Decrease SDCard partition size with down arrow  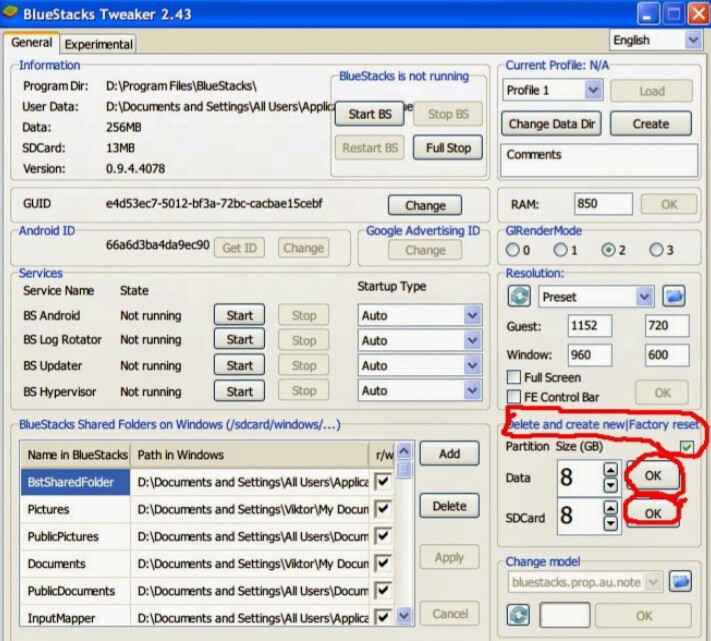[610, 525]
